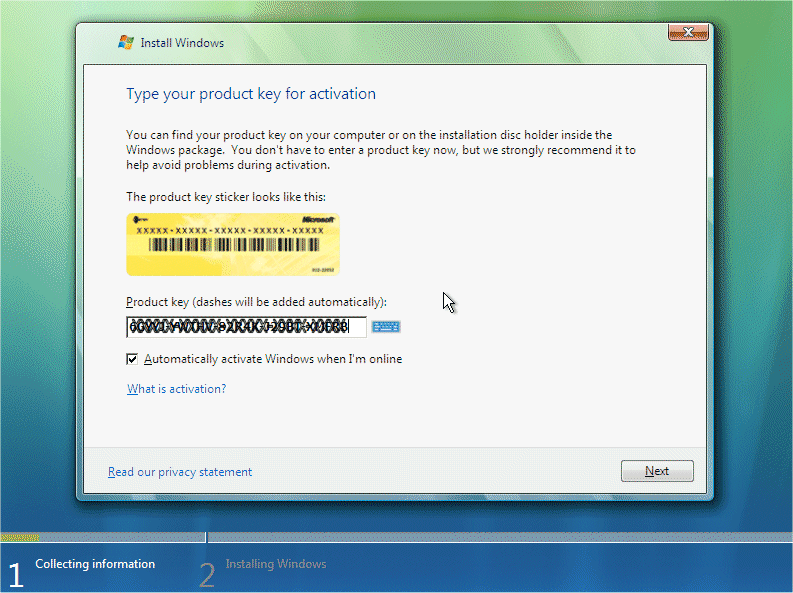Click 'The product key sticker looks like this:' text
Screen dimensions: 793x593
point(226,197)
